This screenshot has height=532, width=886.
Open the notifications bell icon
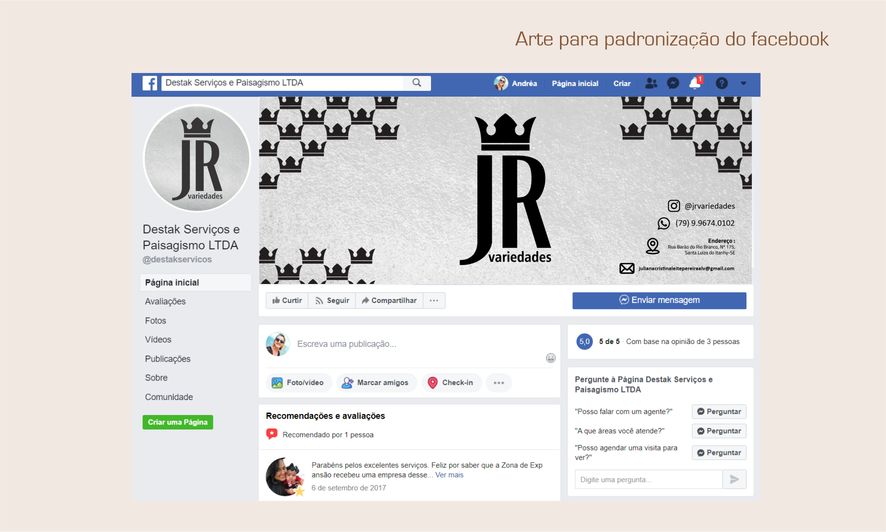coord(695,83)
